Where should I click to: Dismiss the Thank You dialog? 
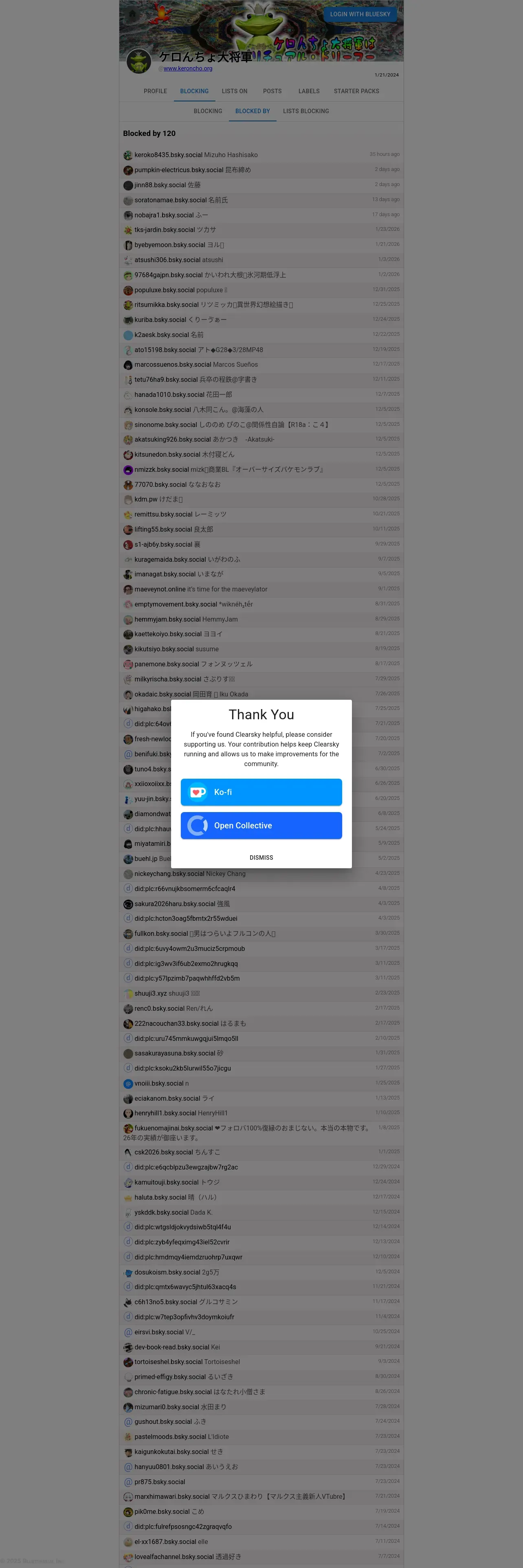261,858
